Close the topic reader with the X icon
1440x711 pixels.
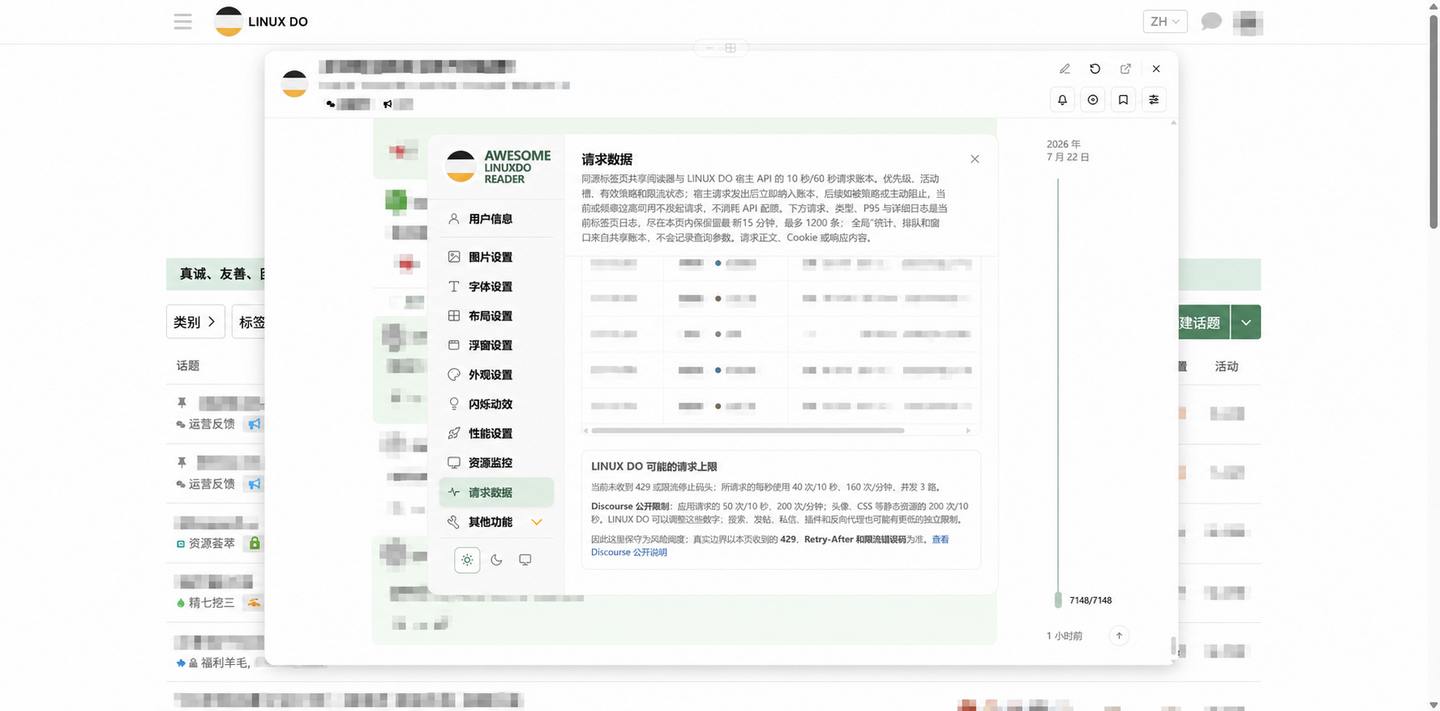(1156, 69)
